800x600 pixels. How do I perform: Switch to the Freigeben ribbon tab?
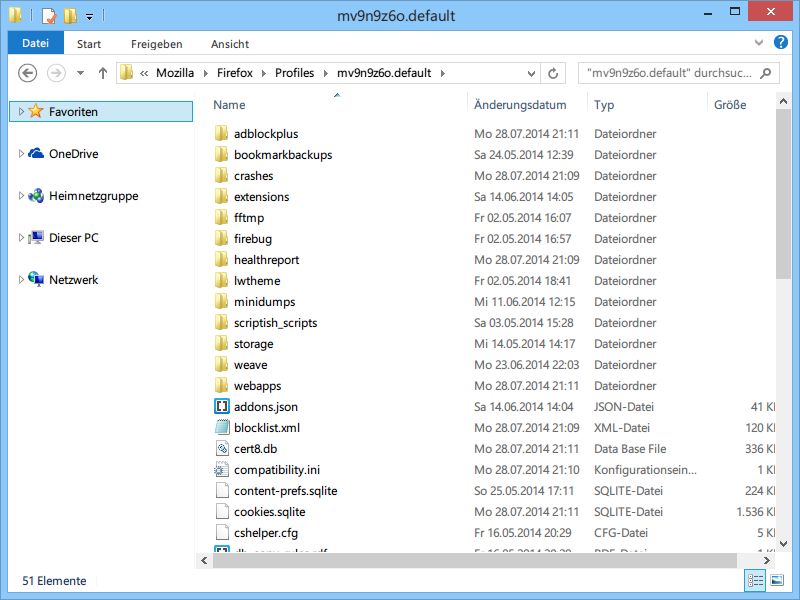(x=157, y=44)
